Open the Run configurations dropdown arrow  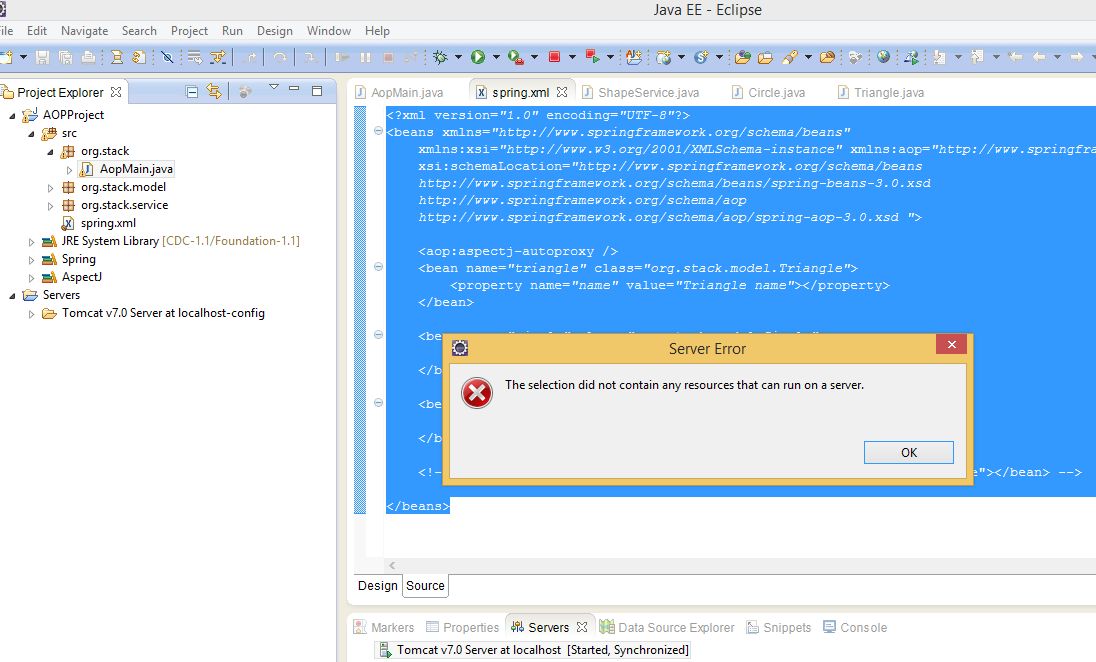click(x=496, y=57)
